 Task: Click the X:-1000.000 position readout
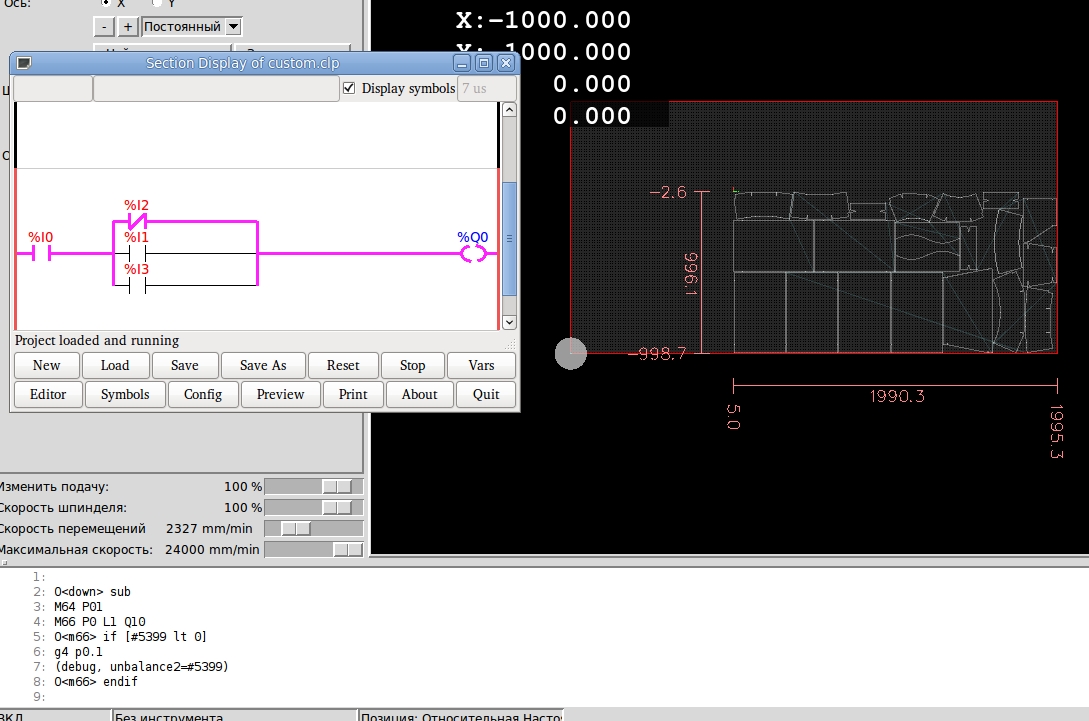coord(543,19)
